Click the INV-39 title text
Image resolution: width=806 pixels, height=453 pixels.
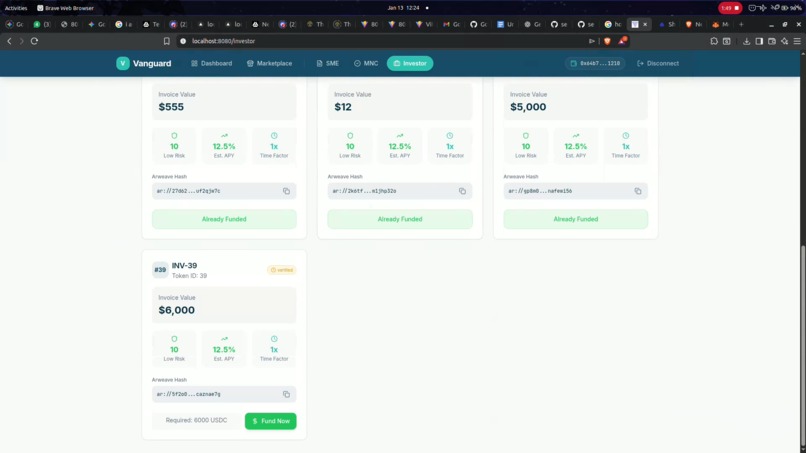tap(184, 265)
